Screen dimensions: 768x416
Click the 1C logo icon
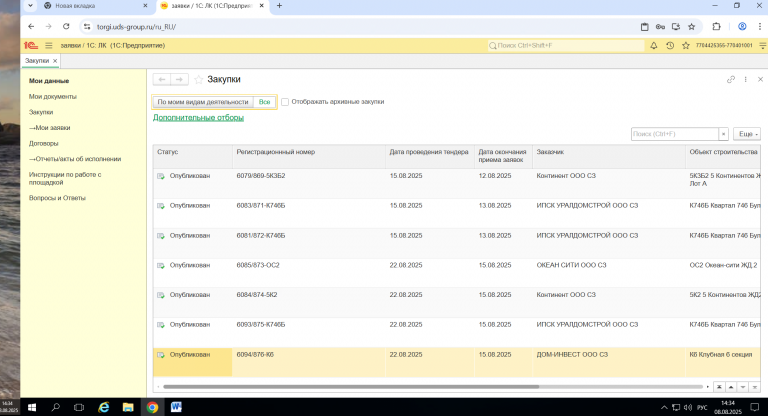click(x=30, y=46)
